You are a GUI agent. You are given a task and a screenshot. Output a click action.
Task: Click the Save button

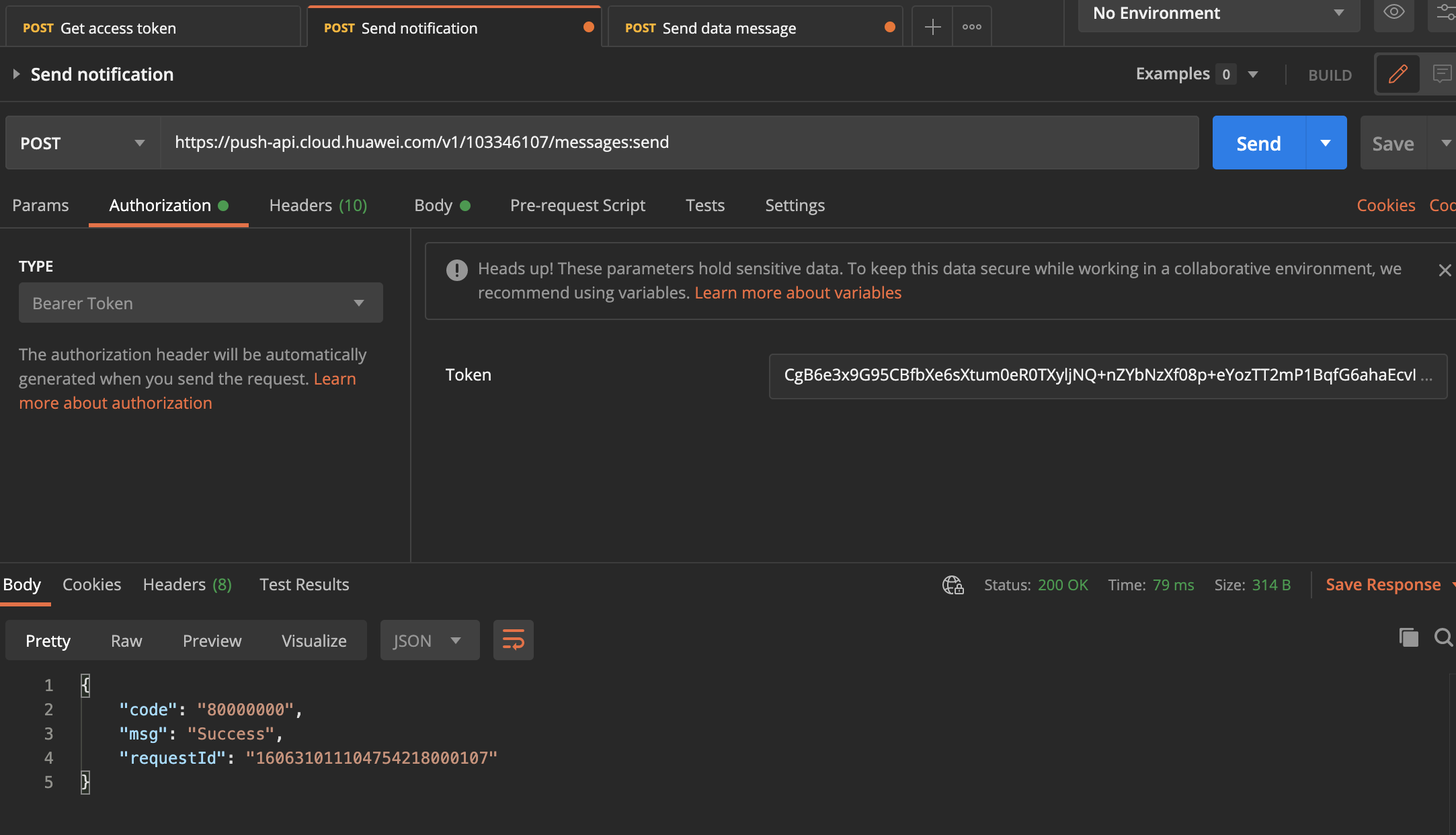(x=1393, y=143)
